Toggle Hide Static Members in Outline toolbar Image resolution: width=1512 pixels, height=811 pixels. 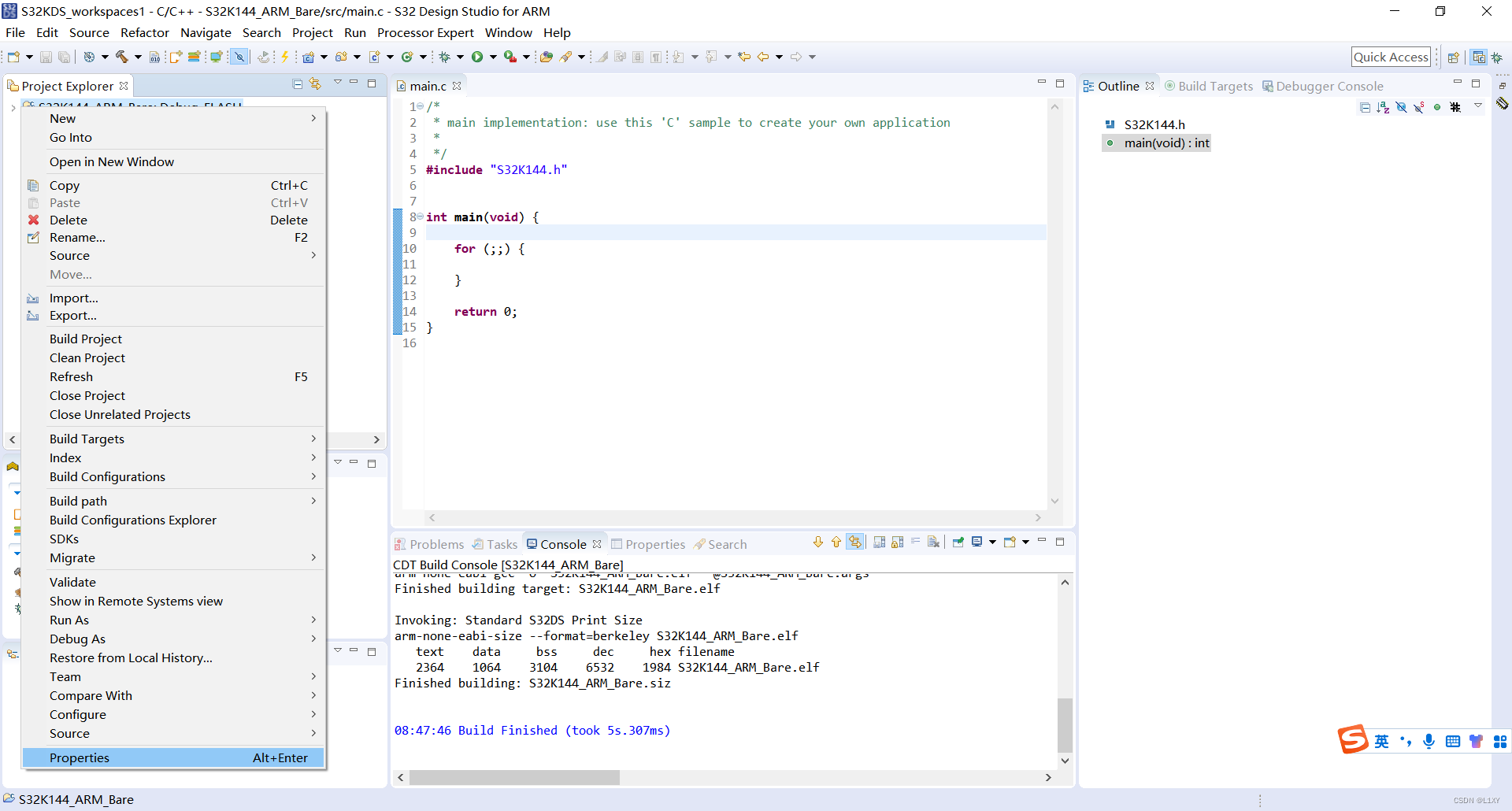click(1419, 107)
